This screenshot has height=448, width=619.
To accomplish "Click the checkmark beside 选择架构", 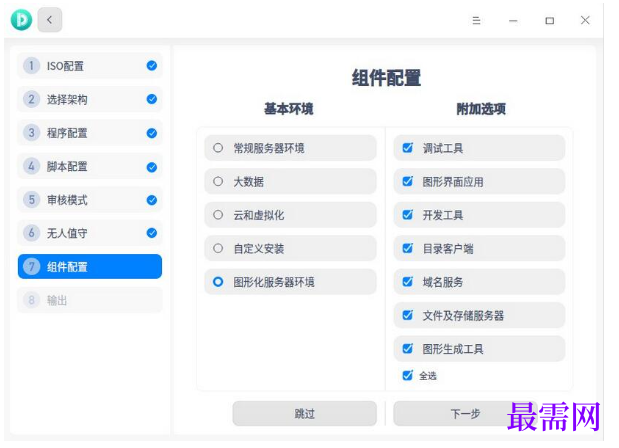I will 152,99.
